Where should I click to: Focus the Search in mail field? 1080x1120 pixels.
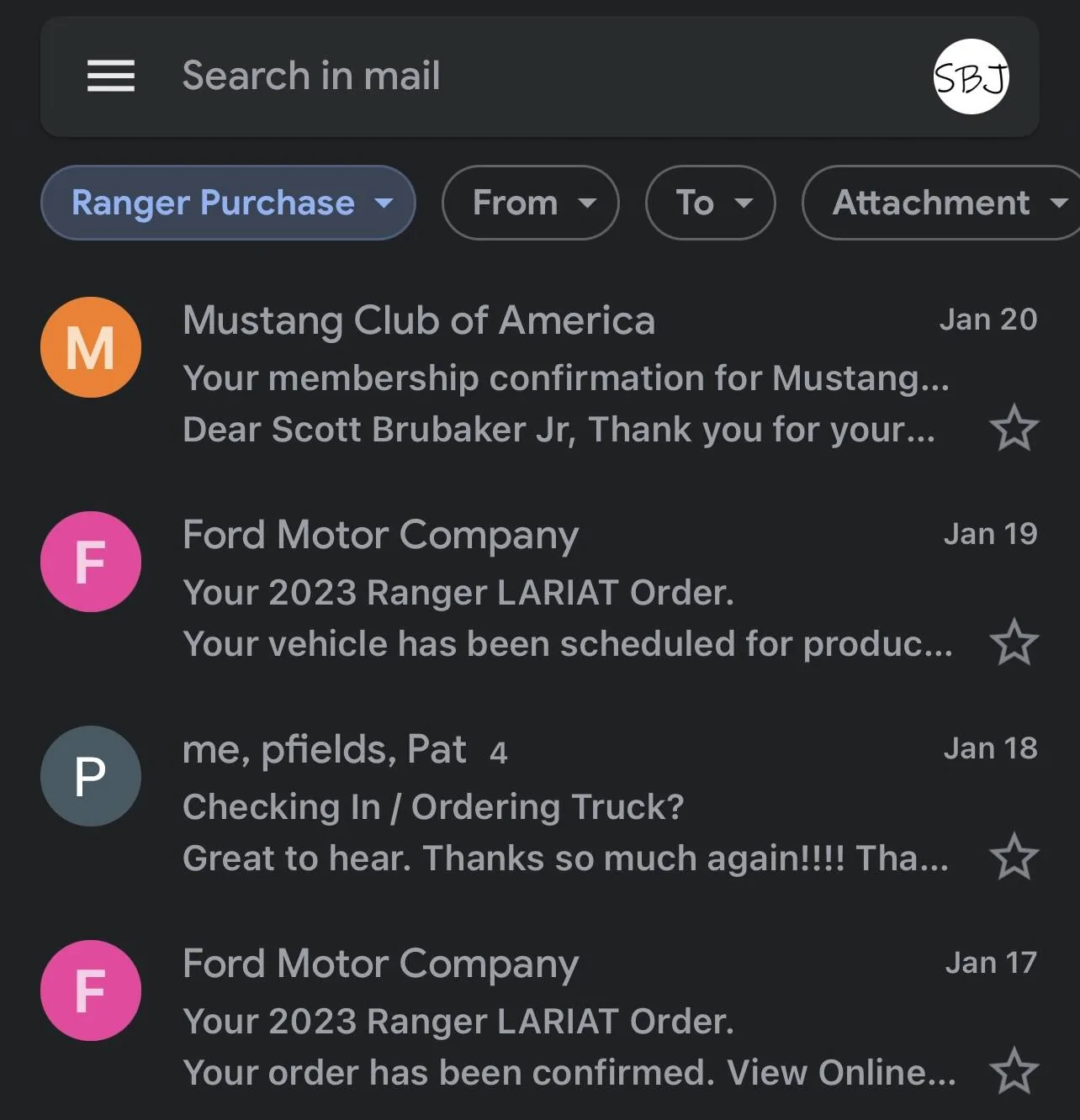tap(539, 77)
